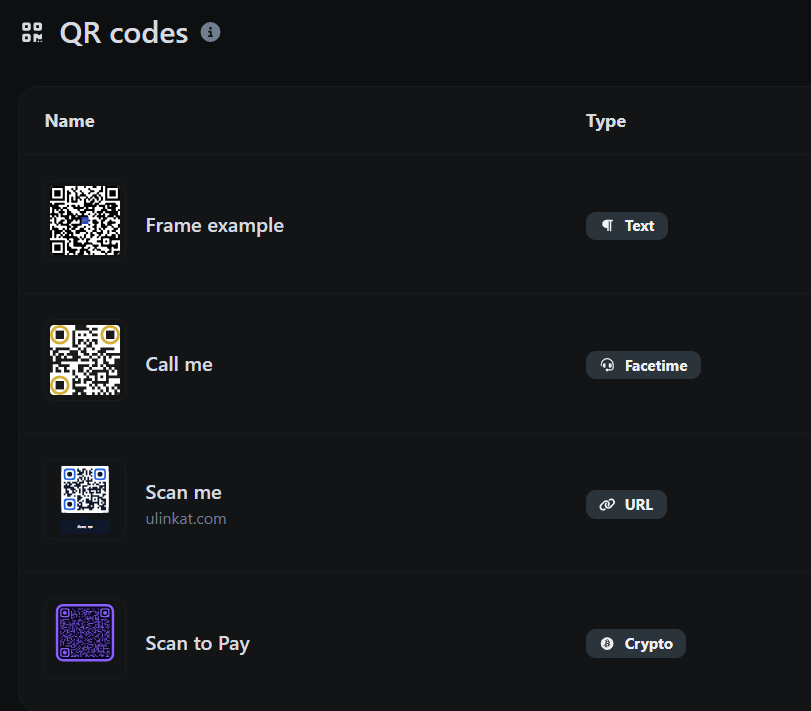Open the Frame example QR code entry

click(215, 225)
